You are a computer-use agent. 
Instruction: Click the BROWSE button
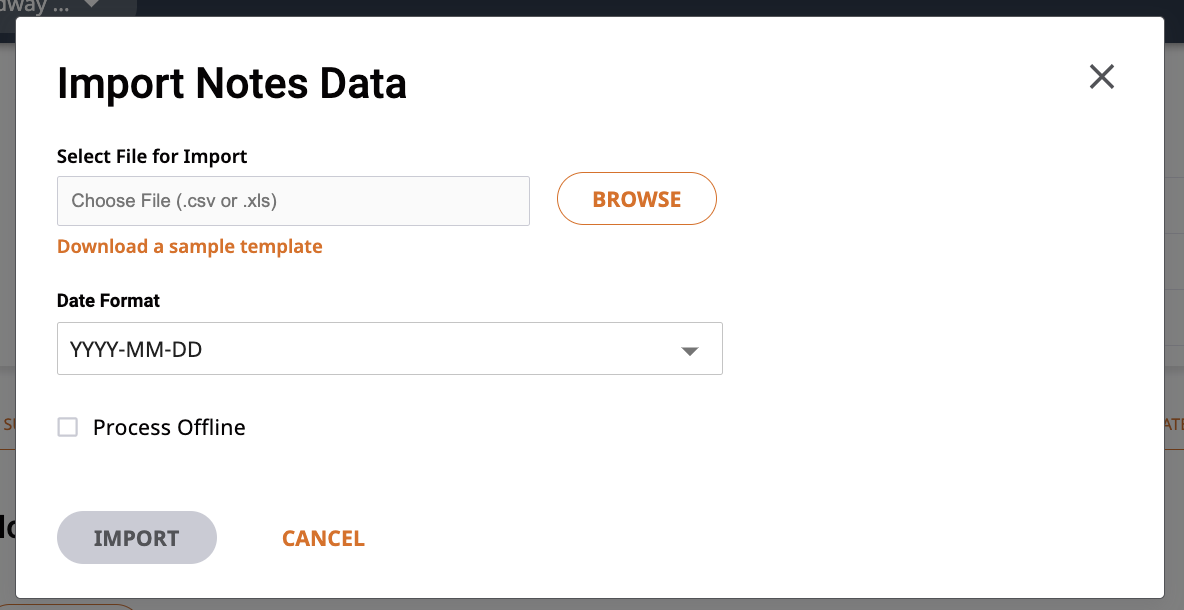637,199
